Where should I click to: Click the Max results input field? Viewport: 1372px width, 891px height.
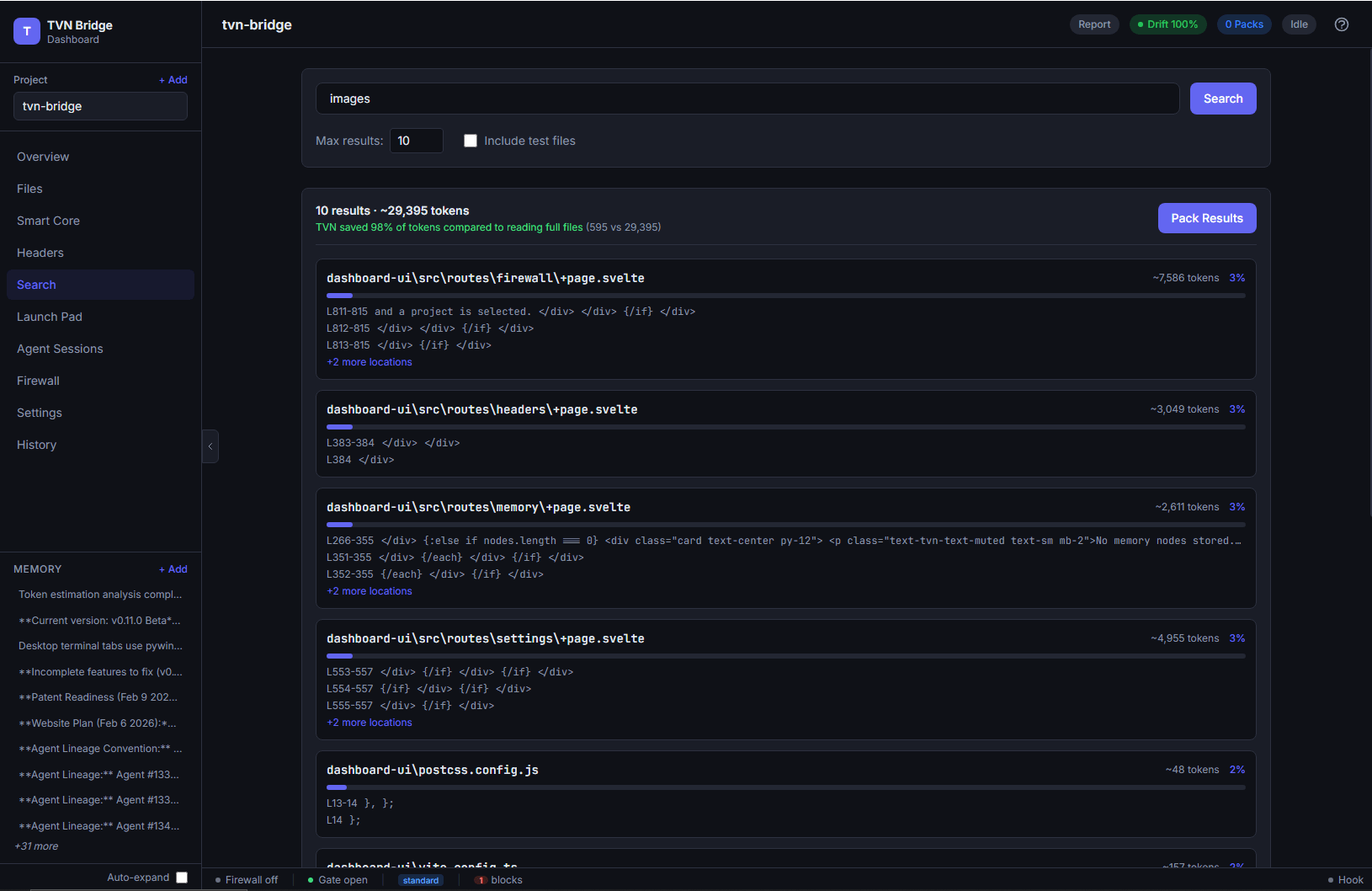[x=416, y=141]
